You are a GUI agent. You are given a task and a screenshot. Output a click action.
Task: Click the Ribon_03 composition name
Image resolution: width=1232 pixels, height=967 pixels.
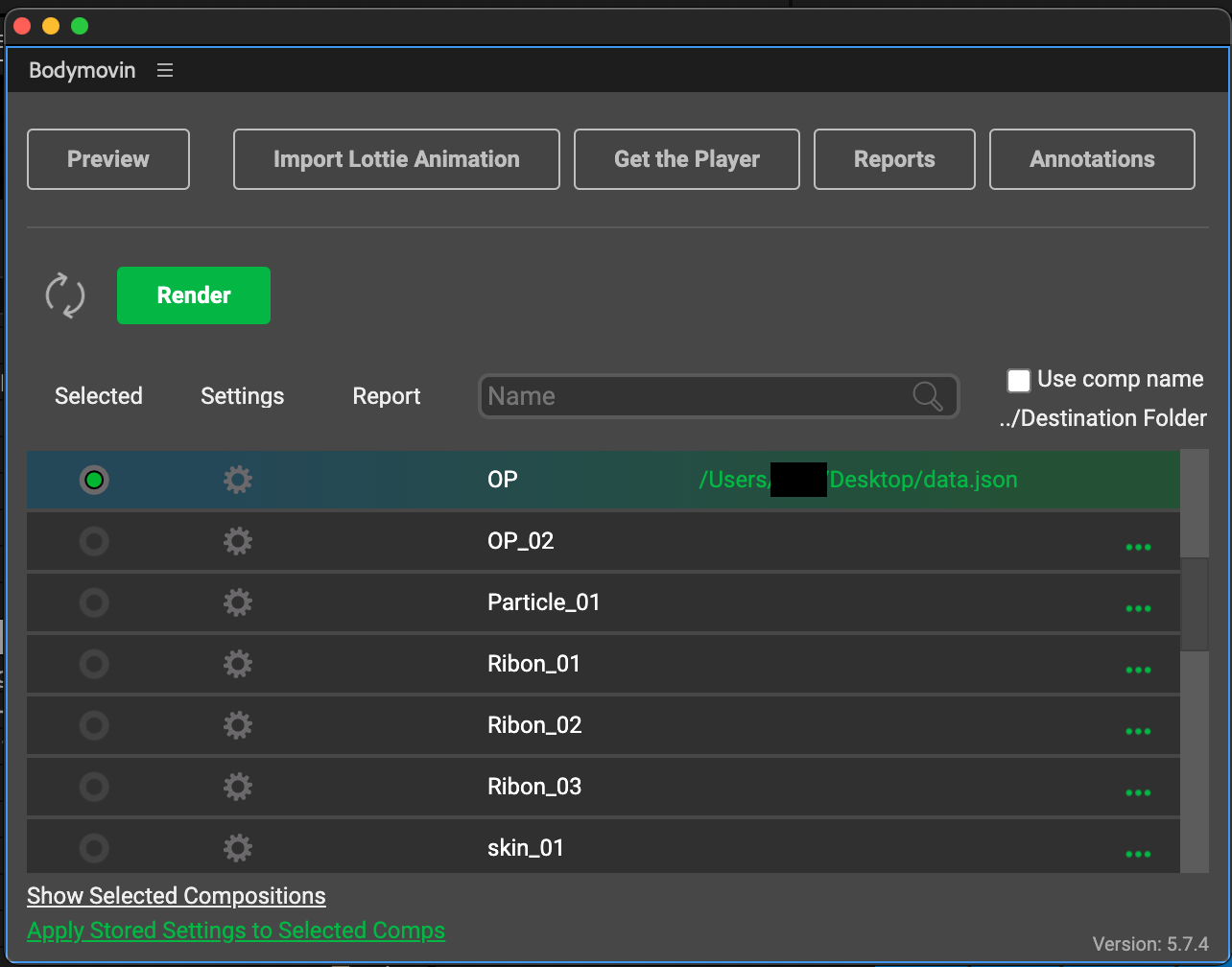tap(535, 787)
